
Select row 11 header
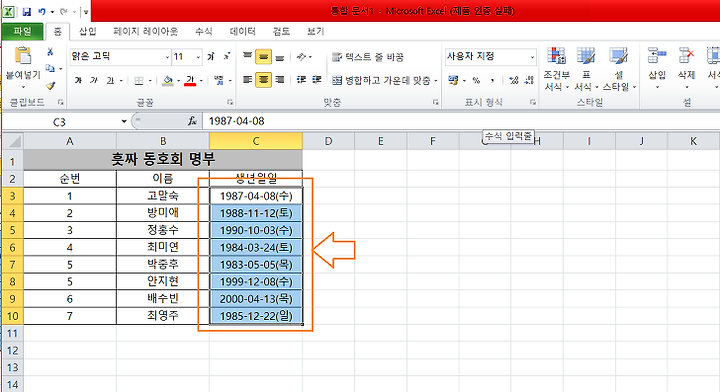click(12, 333)
